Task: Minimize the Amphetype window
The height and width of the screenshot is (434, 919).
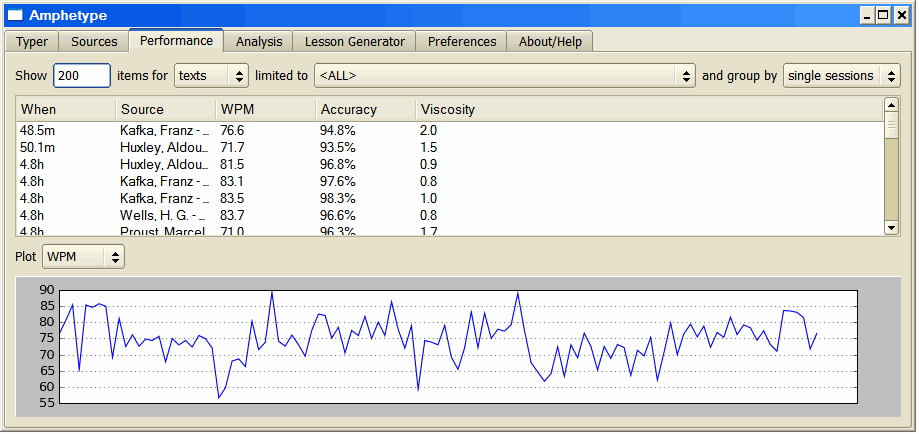Action: pos(866,16)
